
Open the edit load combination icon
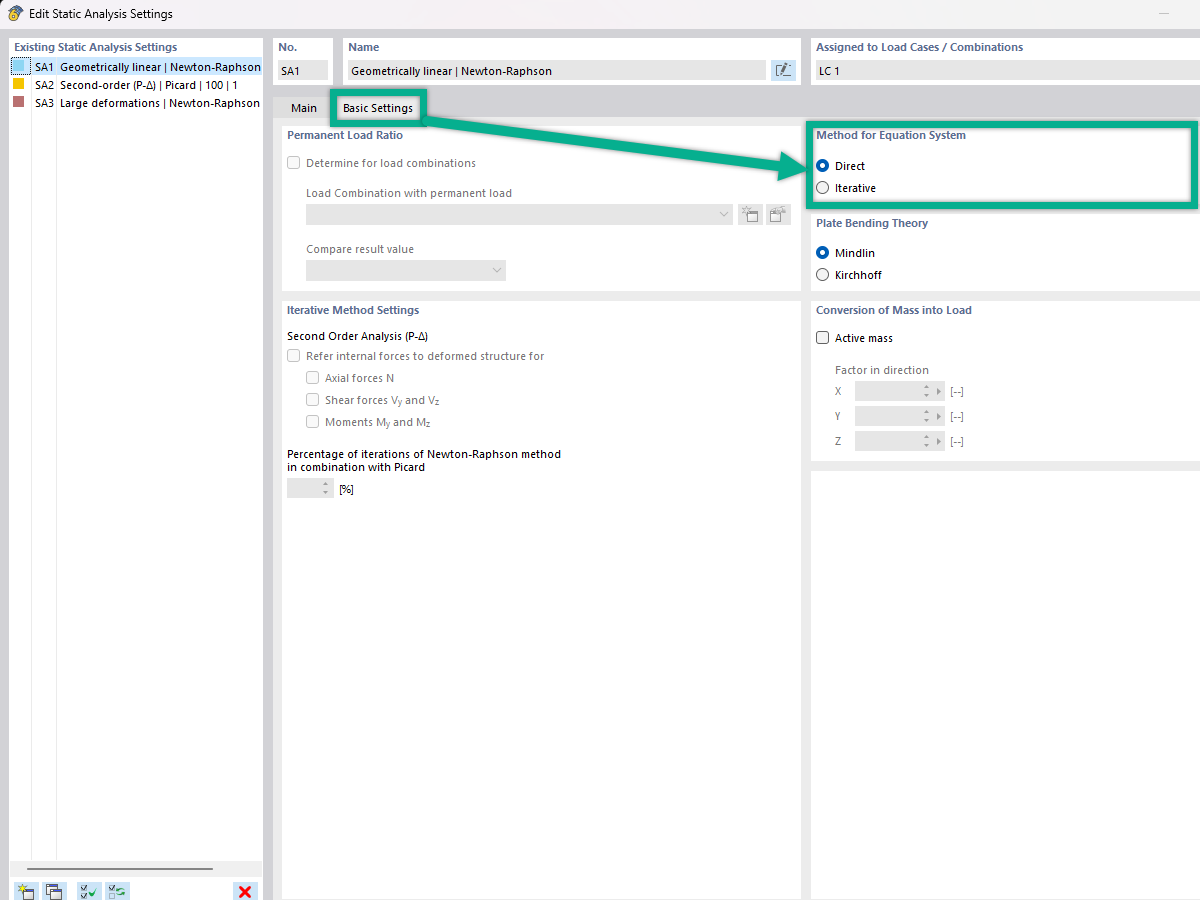(x=778, y=214)
